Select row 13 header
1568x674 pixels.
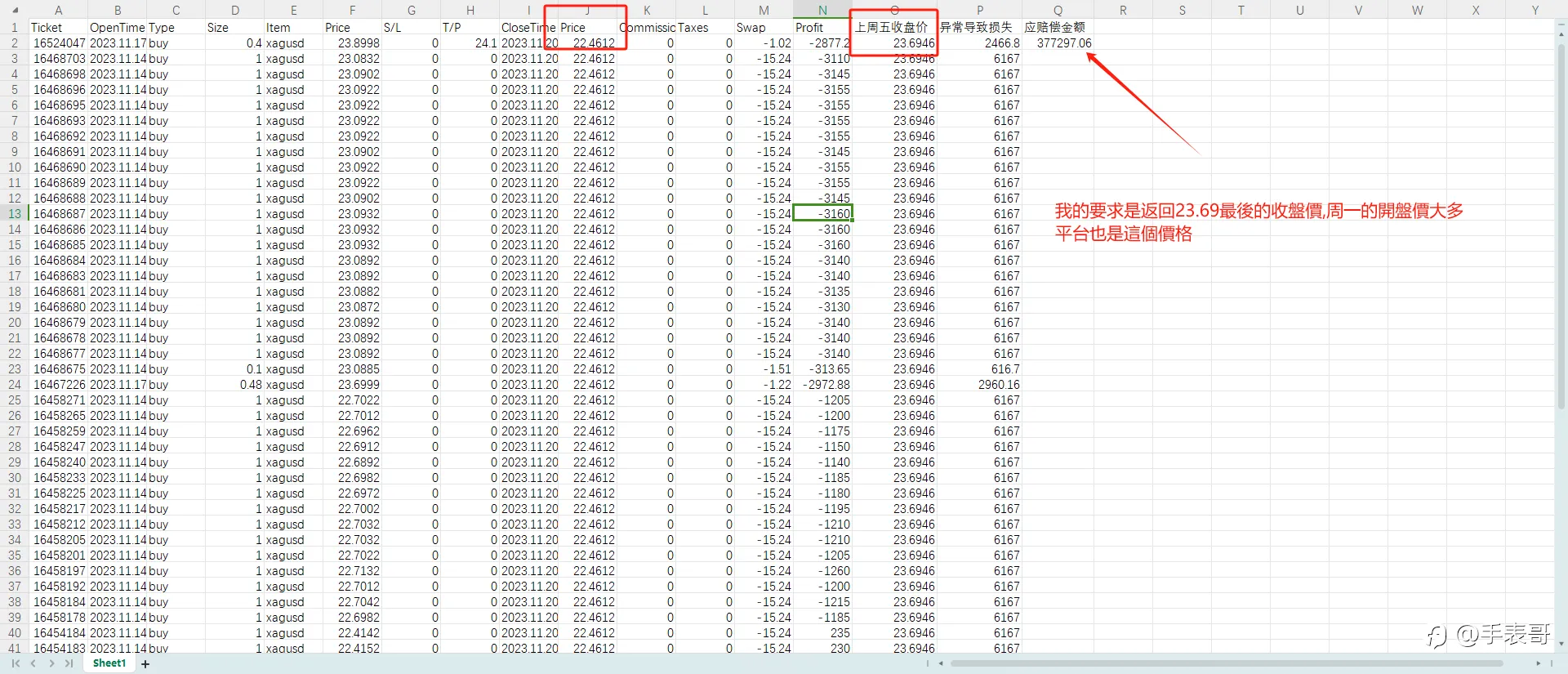coord(14,213)
